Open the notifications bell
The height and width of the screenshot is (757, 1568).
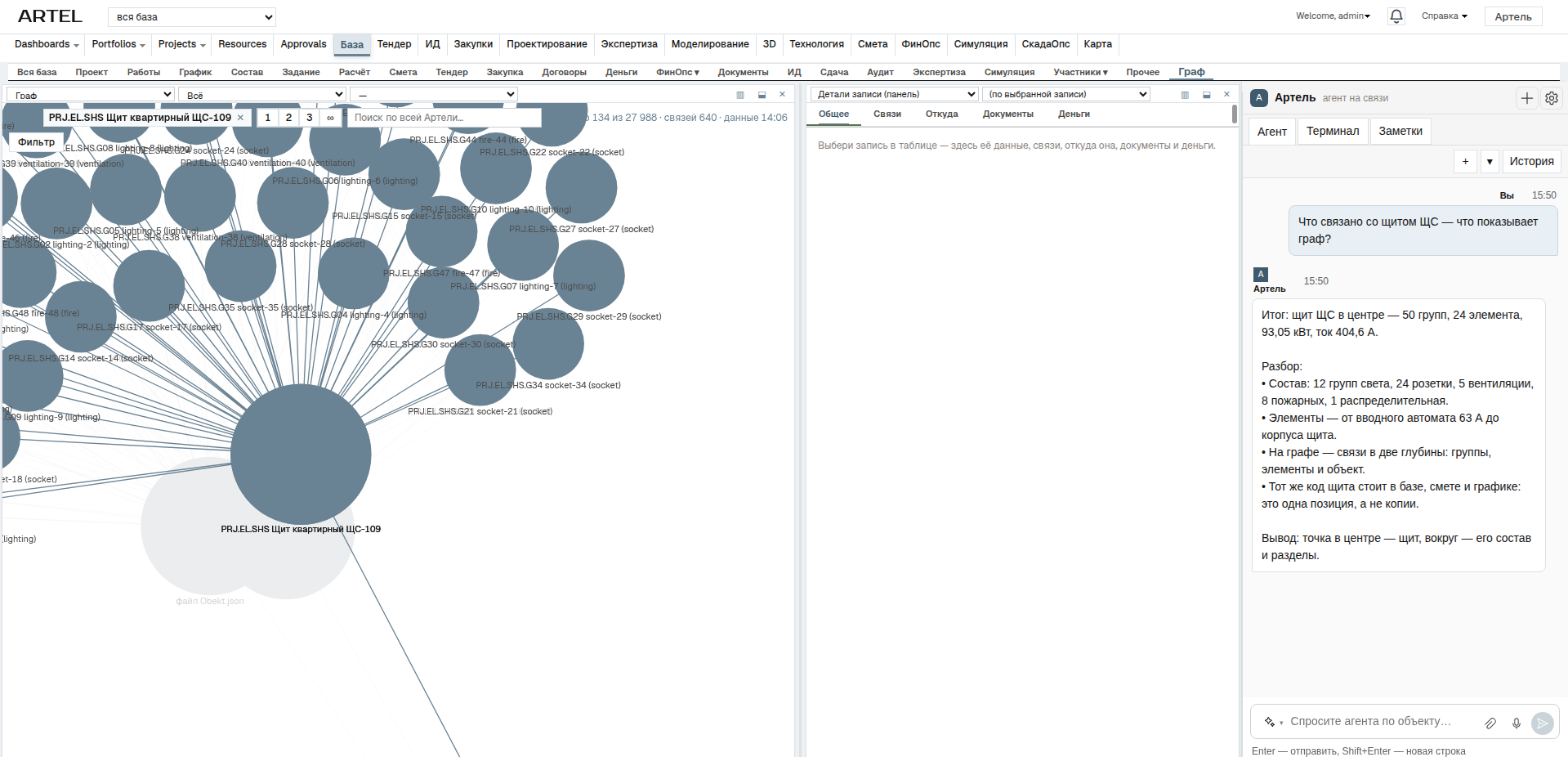(x=1396, y=16)
